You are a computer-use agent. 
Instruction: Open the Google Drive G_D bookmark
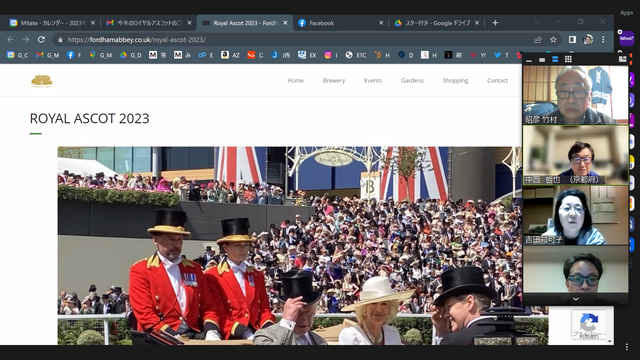click(x=131, y=55)
